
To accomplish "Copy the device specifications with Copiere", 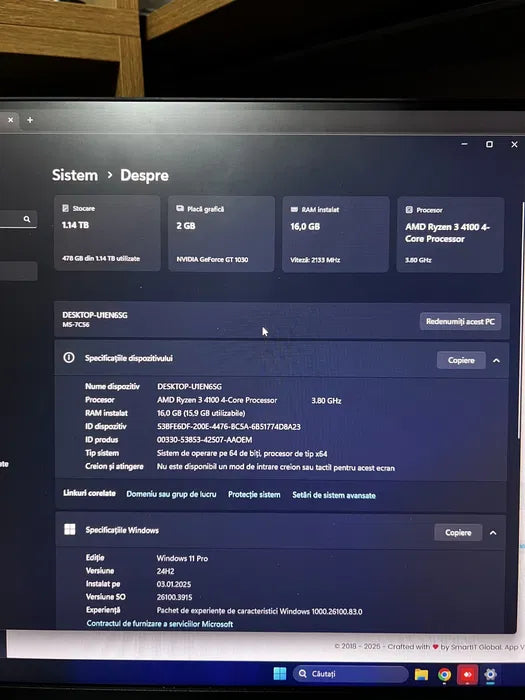I will click(x=461, y=360).
